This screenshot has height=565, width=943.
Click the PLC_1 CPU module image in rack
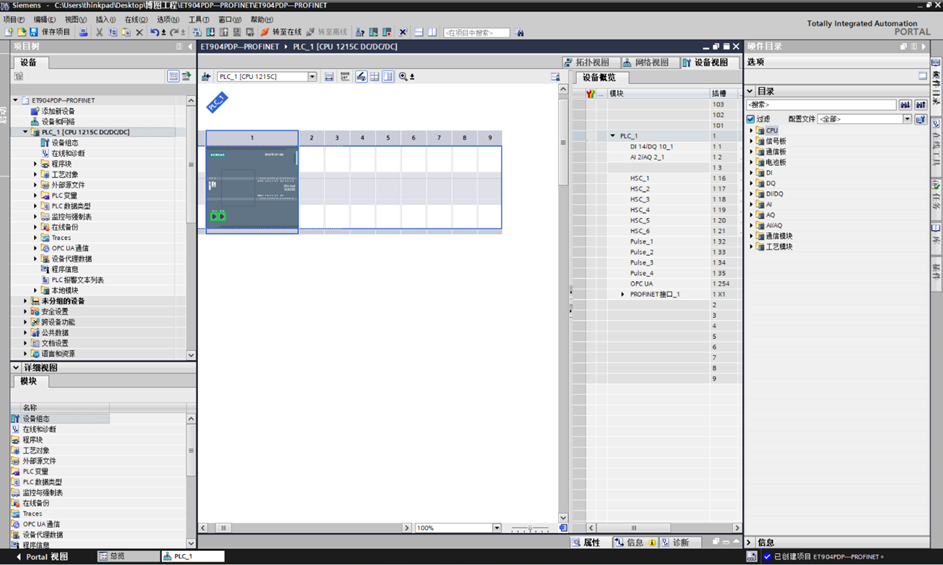252,188
